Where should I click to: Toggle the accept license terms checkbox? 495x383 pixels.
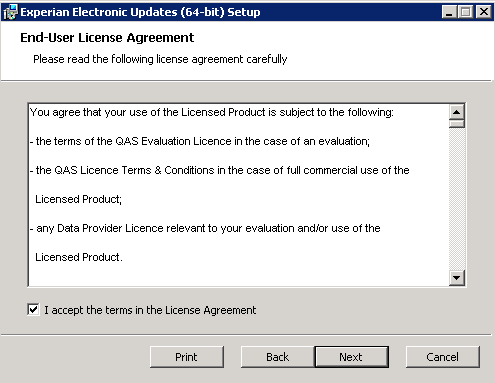point(33,310)
